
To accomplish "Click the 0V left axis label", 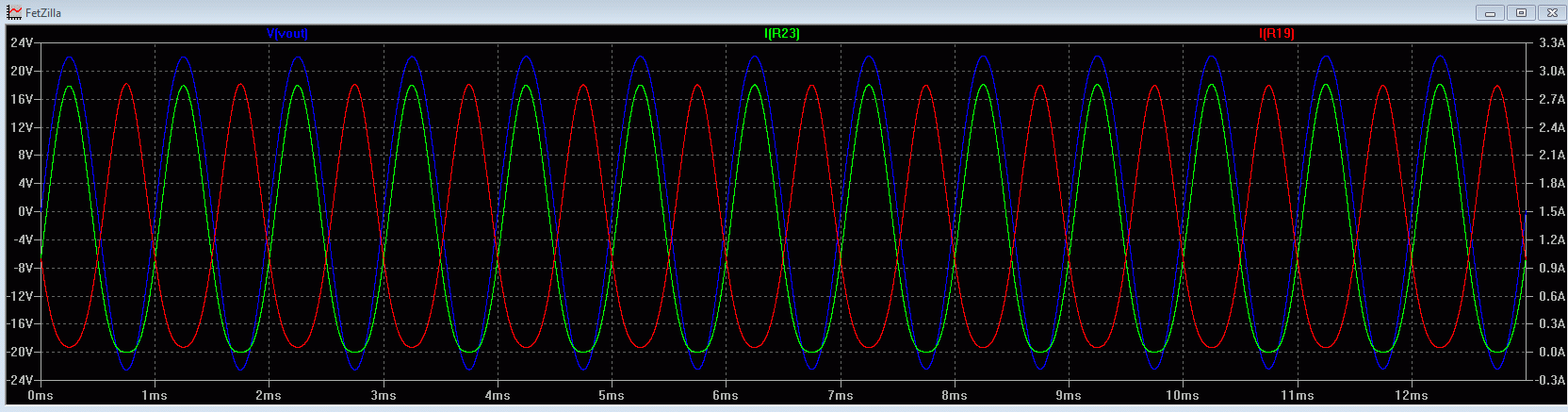I will tap(25, 211).
